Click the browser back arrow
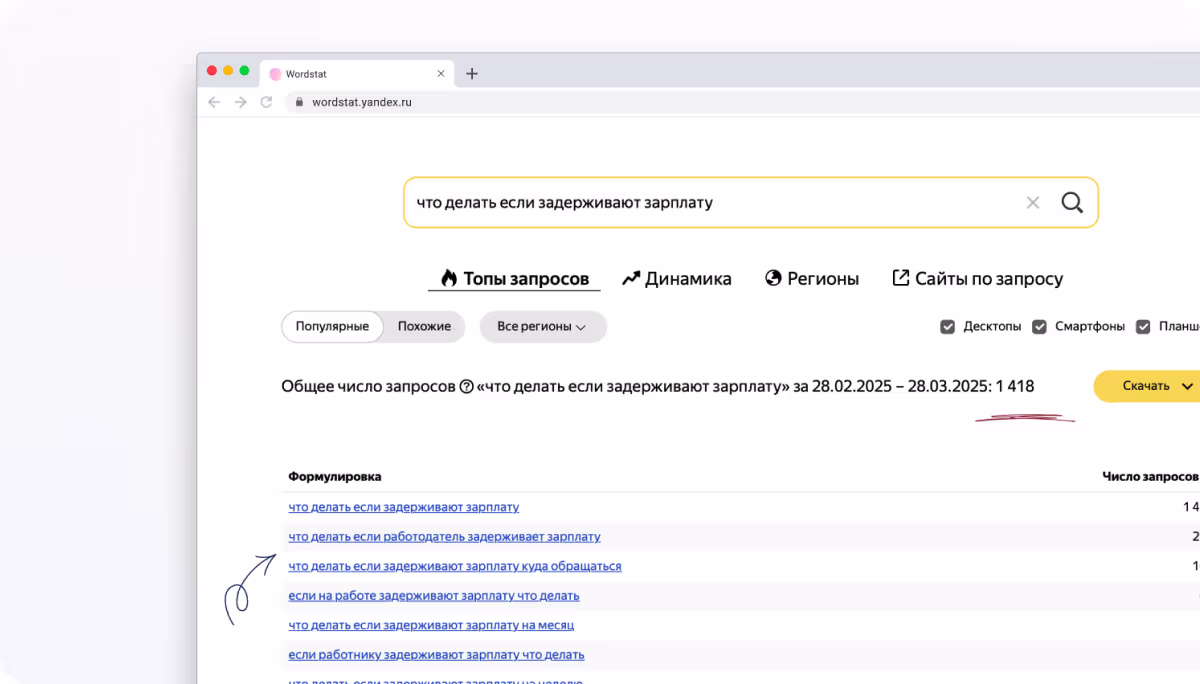1200x684 pixels. coord(214,102)
